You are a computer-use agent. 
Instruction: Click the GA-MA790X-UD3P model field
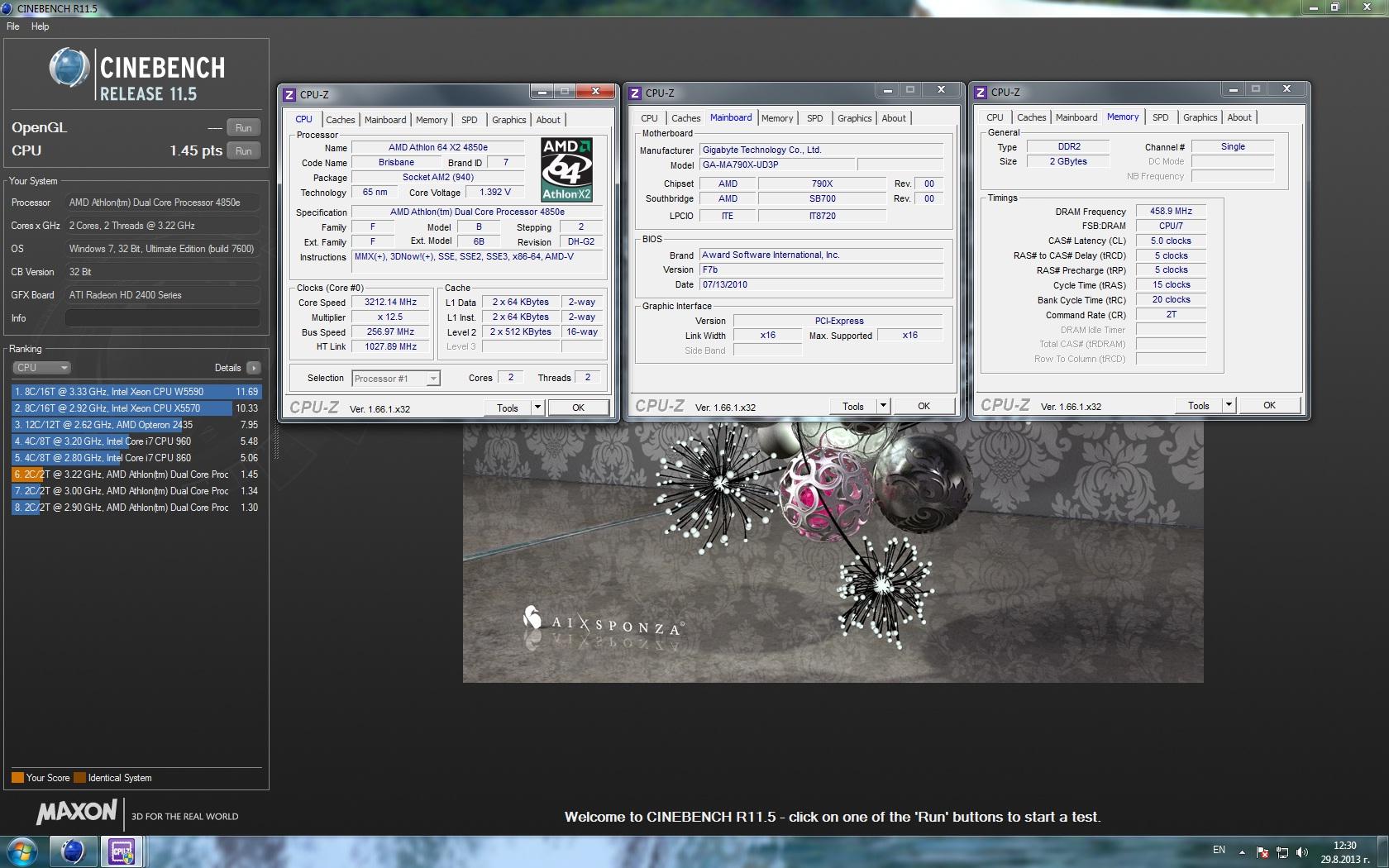[778, 165]
